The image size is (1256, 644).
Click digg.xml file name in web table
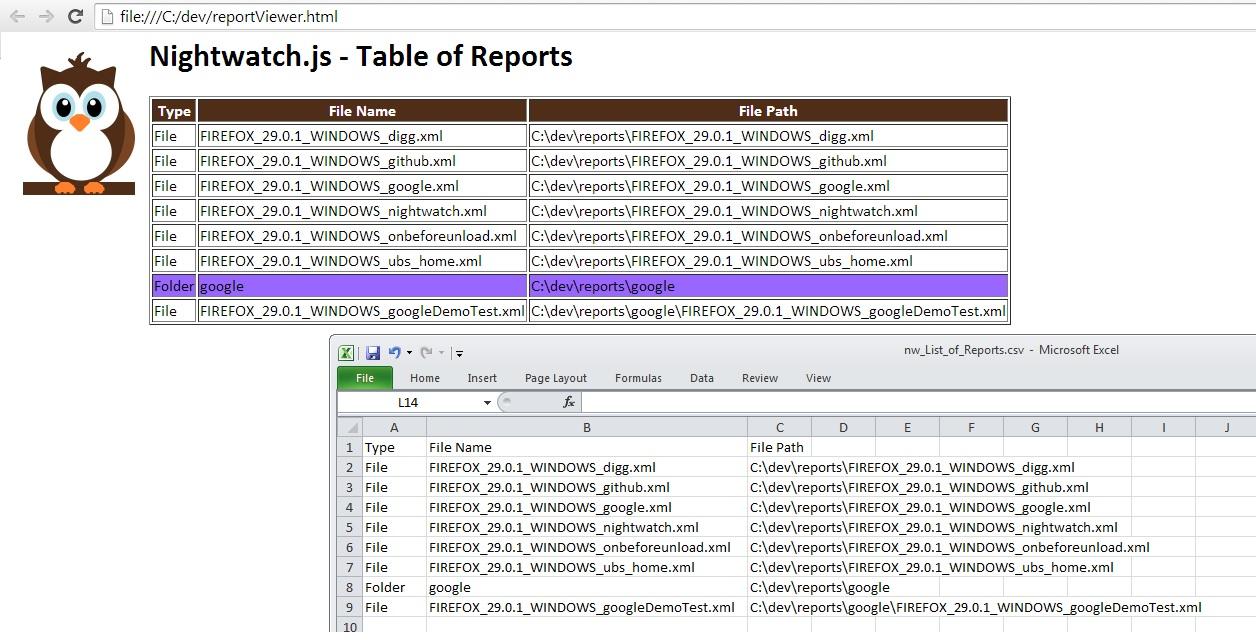click(x=362, y=136)
